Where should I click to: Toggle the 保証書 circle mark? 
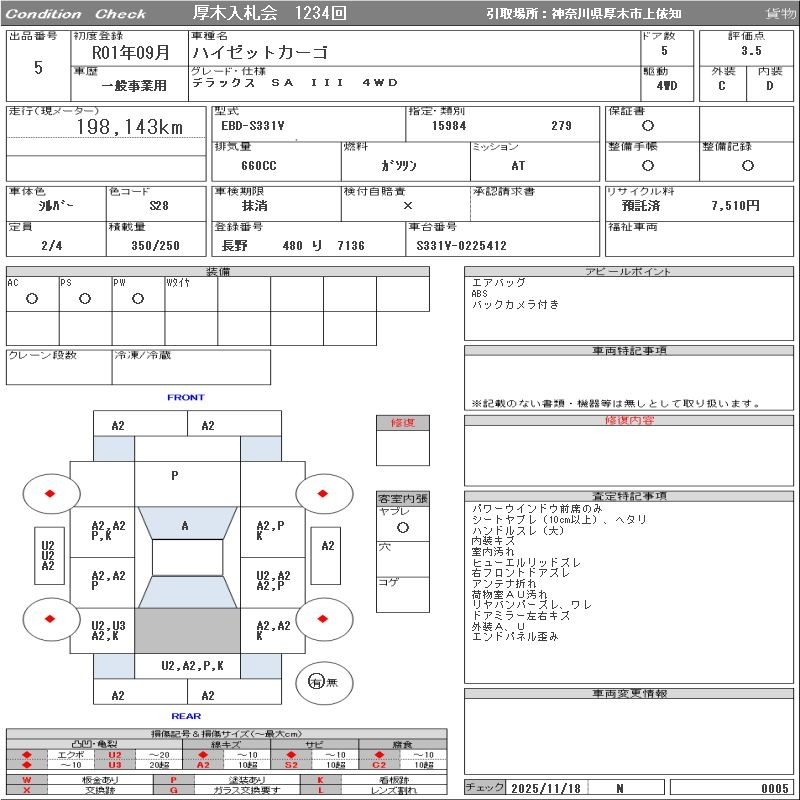point(648,126)
